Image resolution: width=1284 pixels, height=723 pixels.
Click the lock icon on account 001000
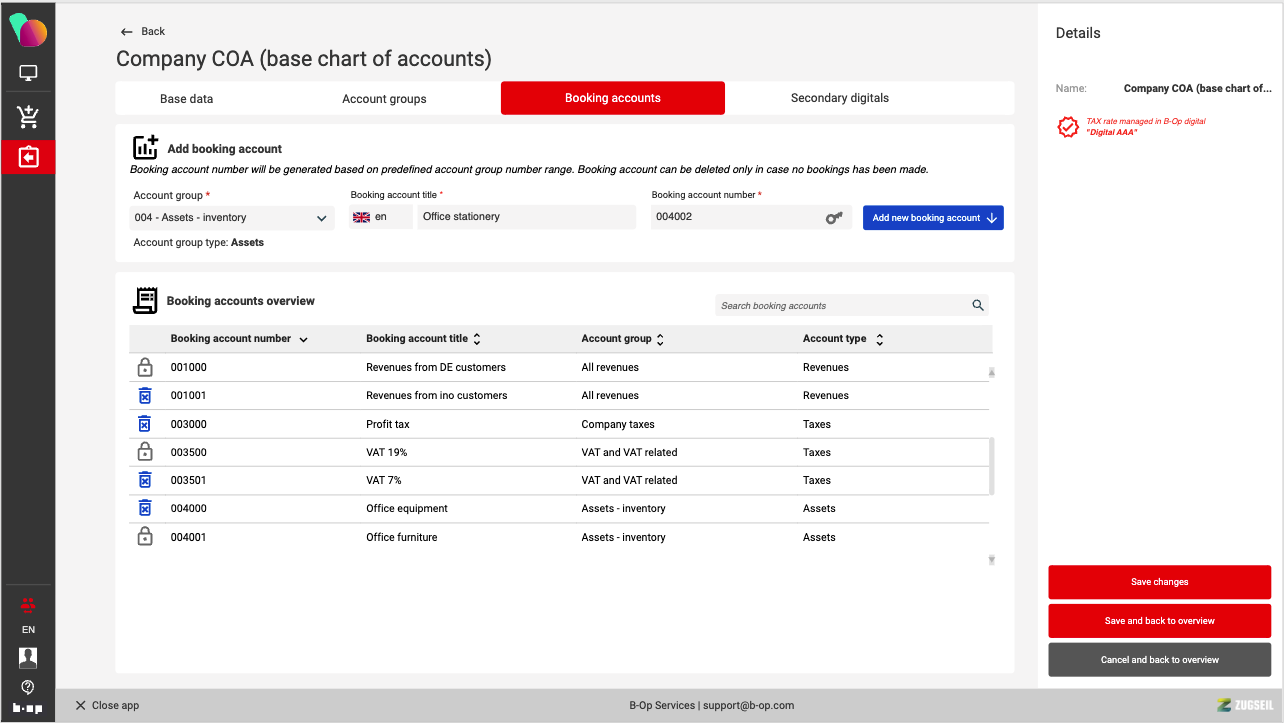[x=145, y=367]
